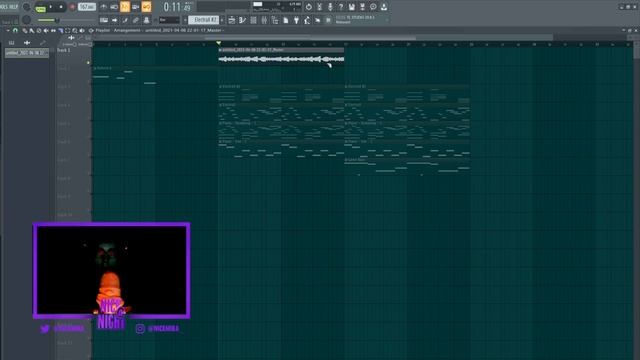Toggle auto-scrolling arrow icon
This screenshot has width=640, height=360.
tap(114, 20)
